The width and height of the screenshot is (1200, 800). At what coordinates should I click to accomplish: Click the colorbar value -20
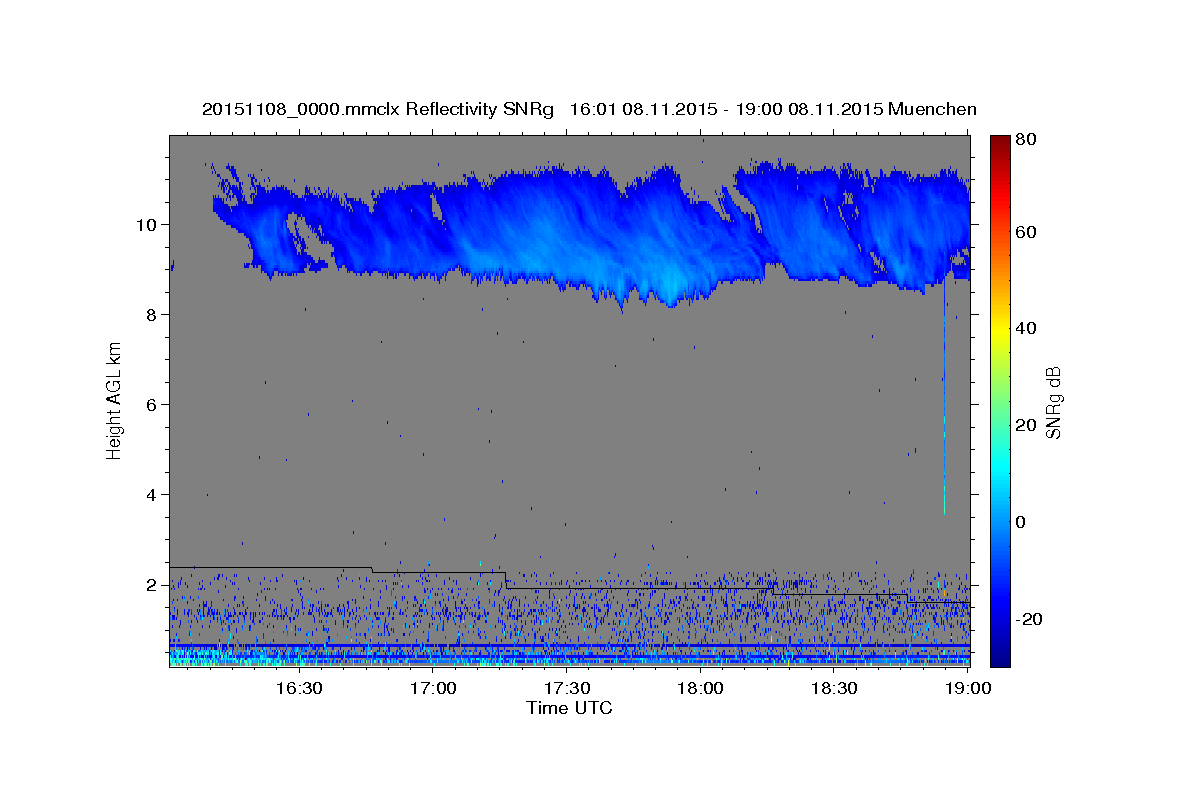coord(1030,619)
